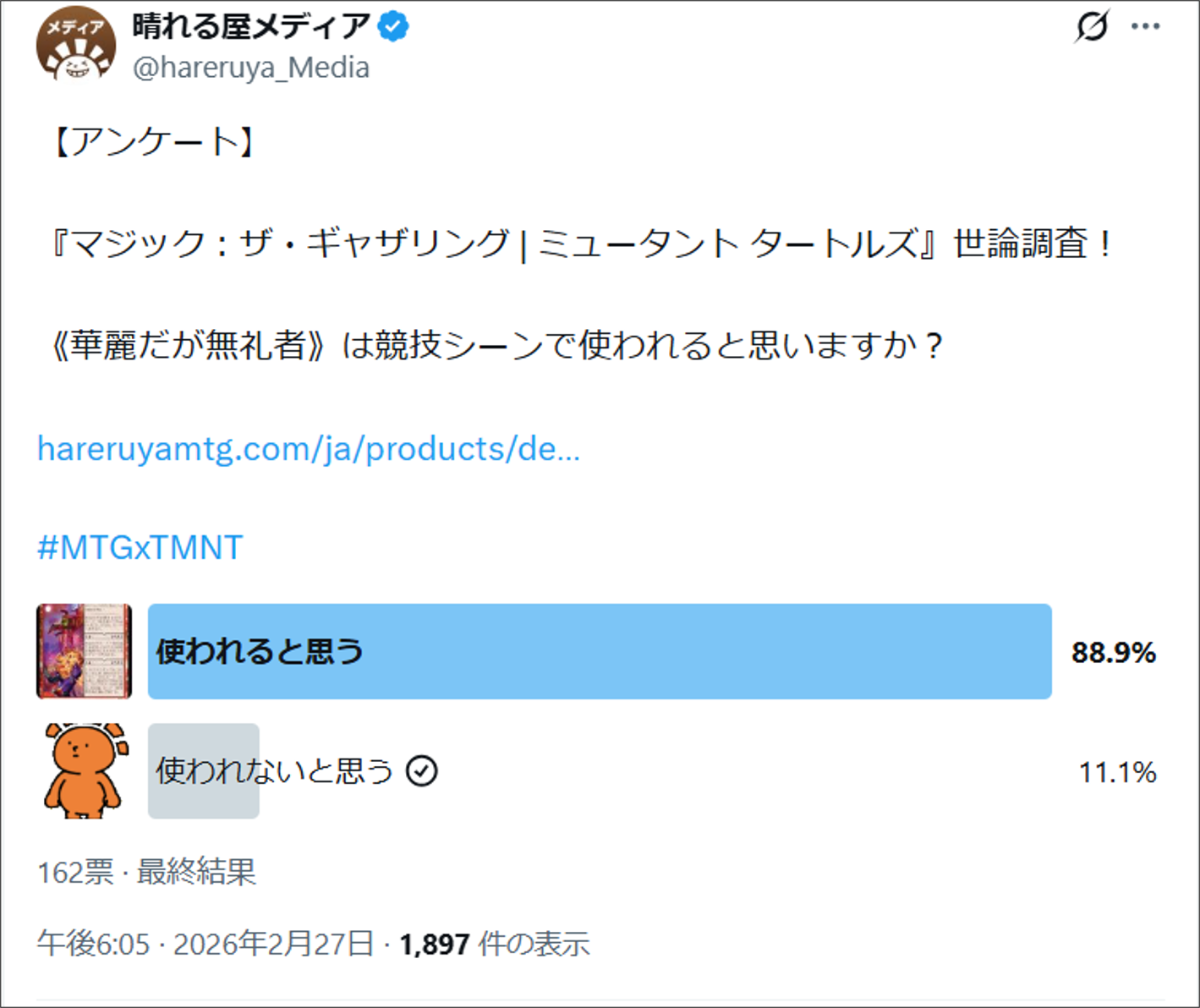Click the 11.1% poll result
This screenshot has height=1008, width=1200.
tap(1117, 772)
